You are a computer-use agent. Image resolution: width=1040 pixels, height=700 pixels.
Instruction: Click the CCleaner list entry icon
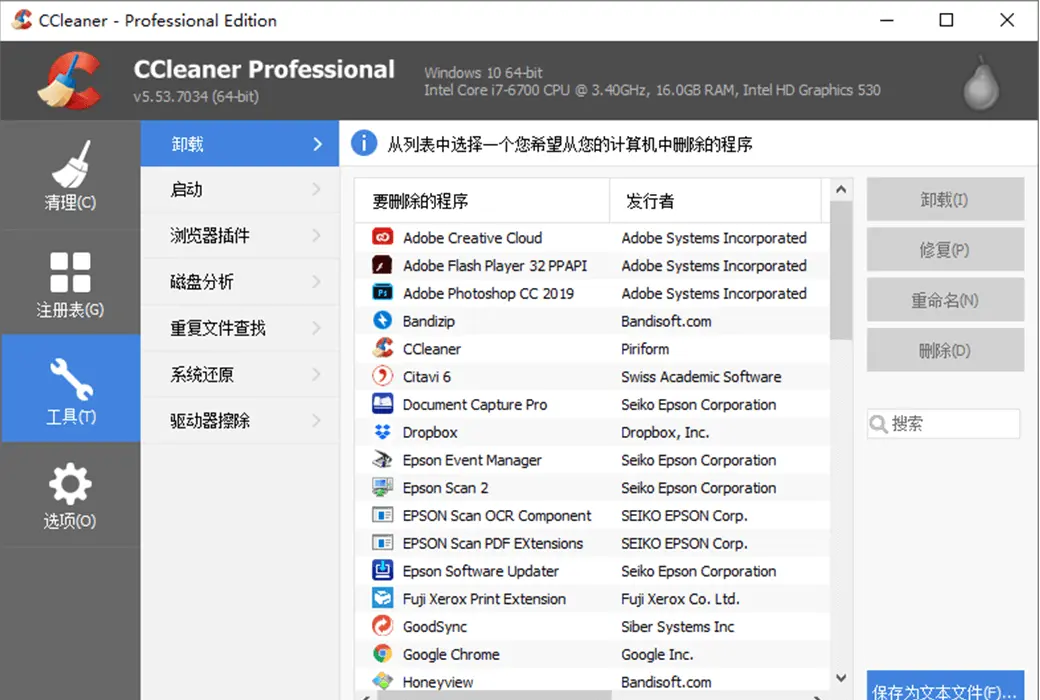(x=382, y=348)
